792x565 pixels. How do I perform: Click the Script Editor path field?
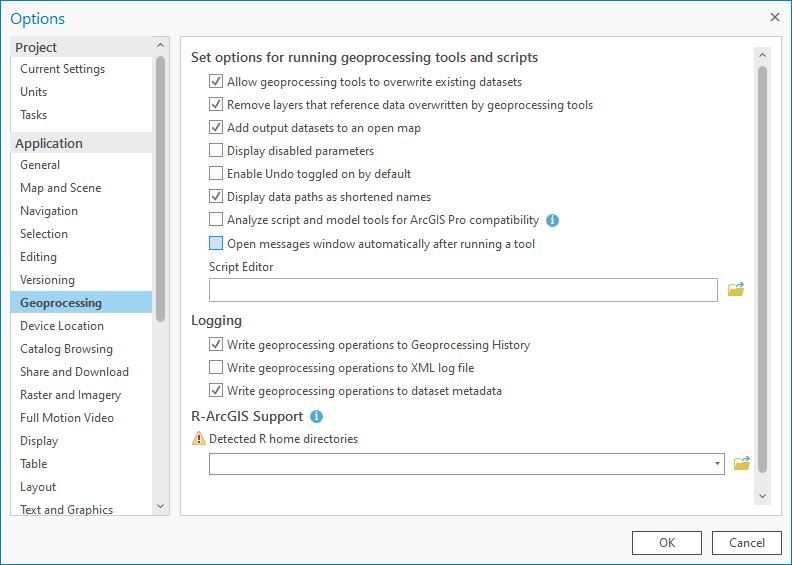(x=463, y=290)
